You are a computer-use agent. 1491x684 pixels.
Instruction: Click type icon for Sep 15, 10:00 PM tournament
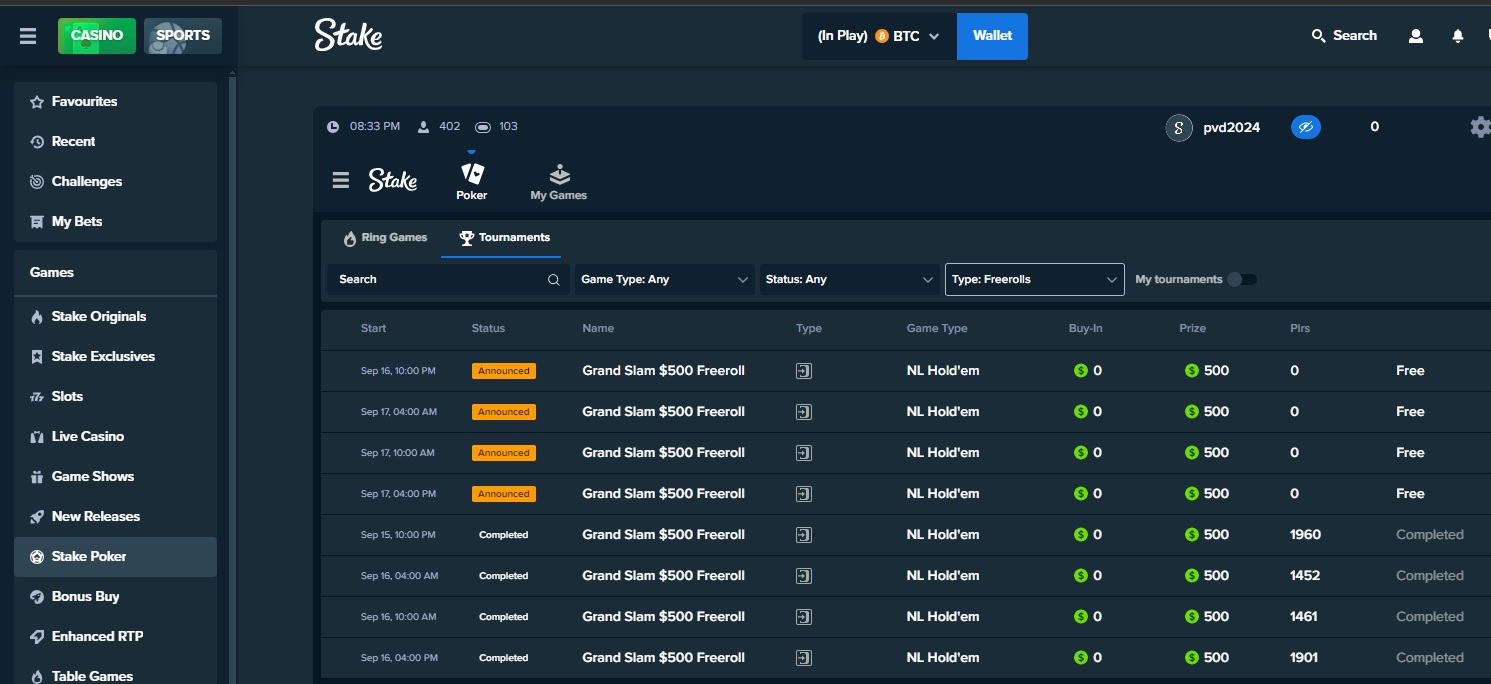[804, 535]
